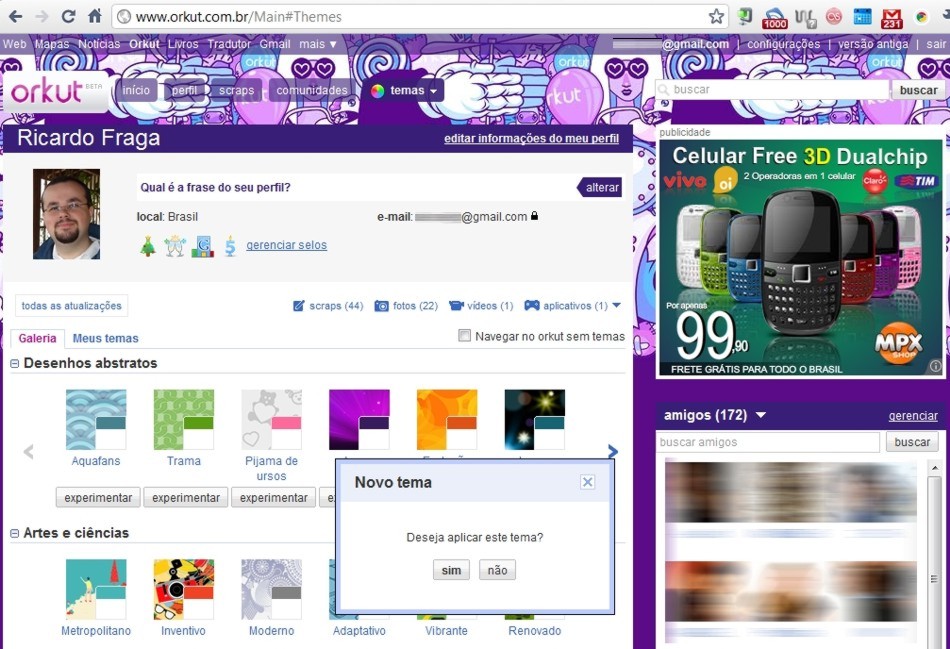Click the bookmark star in the address bar
The height and width of the screenshot is (649, 950).
tap(716, 16)
